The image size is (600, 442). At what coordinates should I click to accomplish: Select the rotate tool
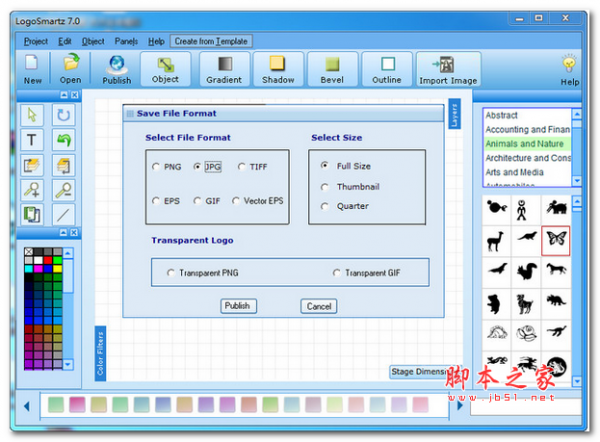pyautogui.click(x=64, y=115)
